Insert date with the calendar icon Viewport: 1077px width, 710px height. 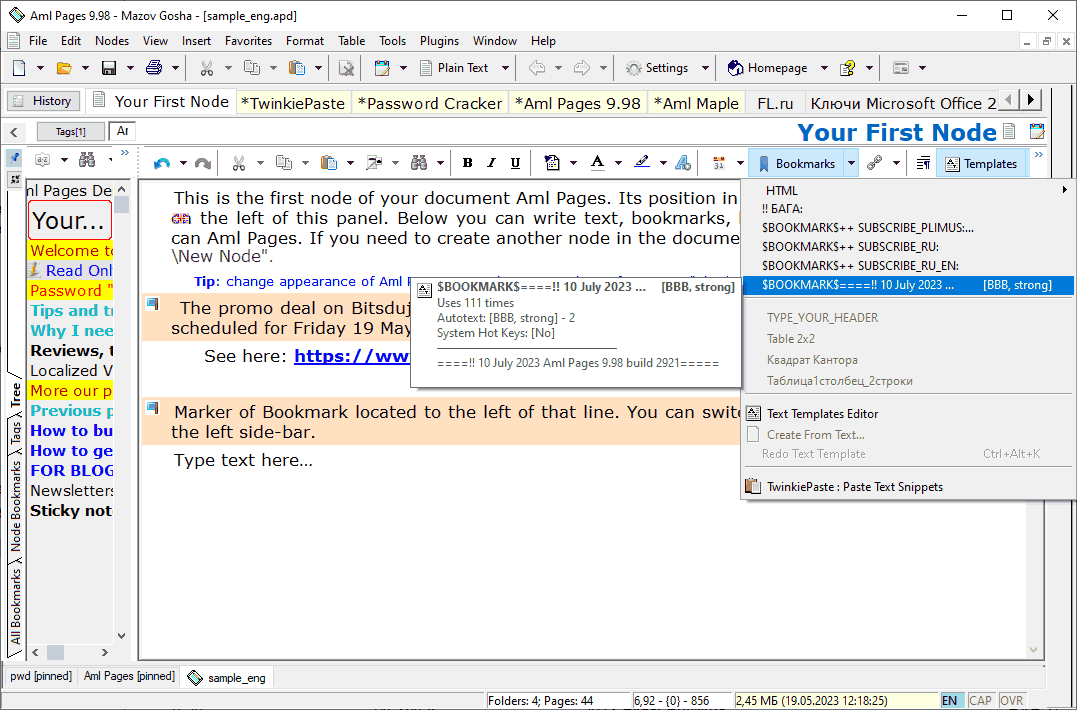click(719, 163)
